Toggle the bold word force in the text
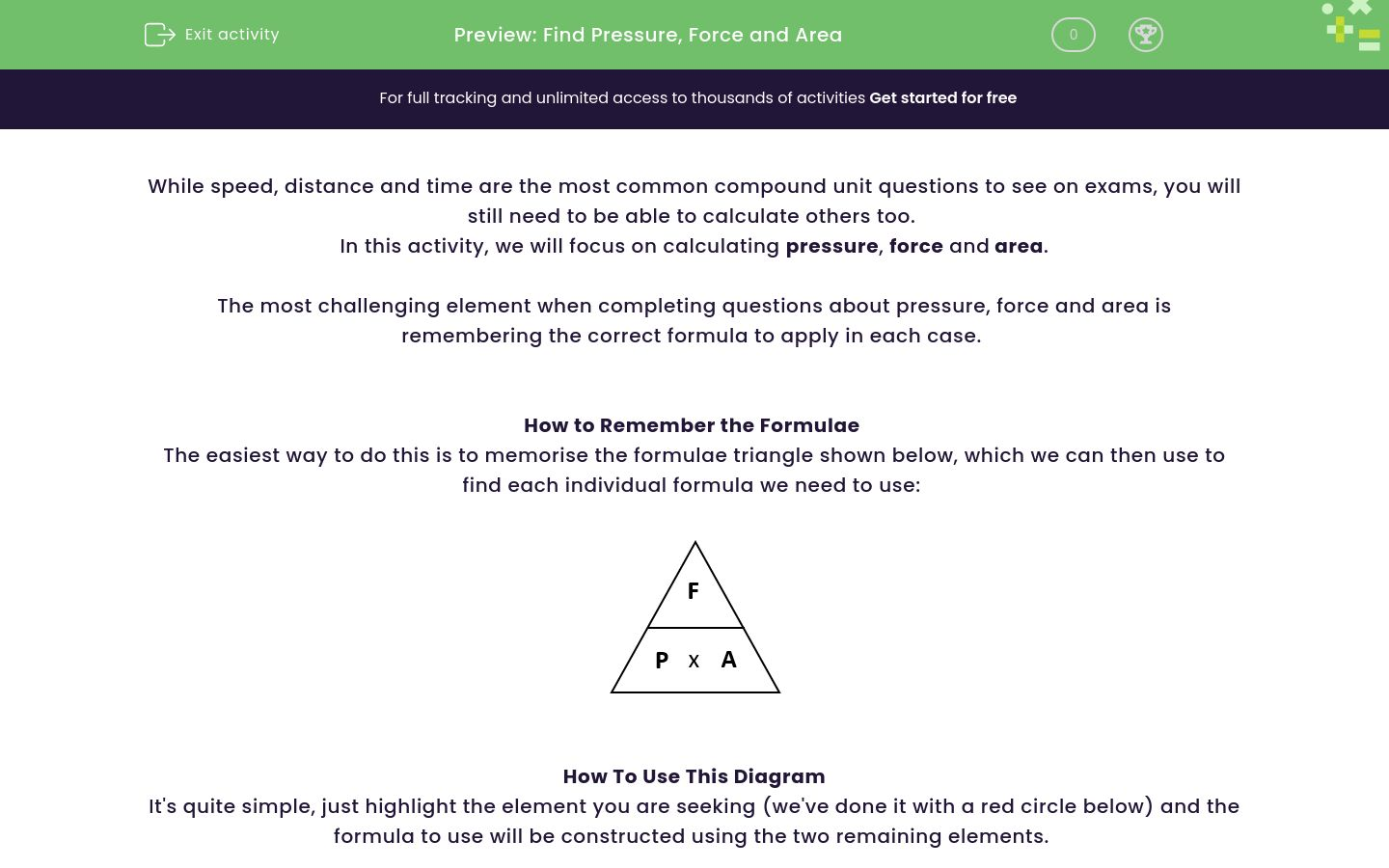Image resolution: width=1389 pixels, height=868 pixels. coord(916,246)
